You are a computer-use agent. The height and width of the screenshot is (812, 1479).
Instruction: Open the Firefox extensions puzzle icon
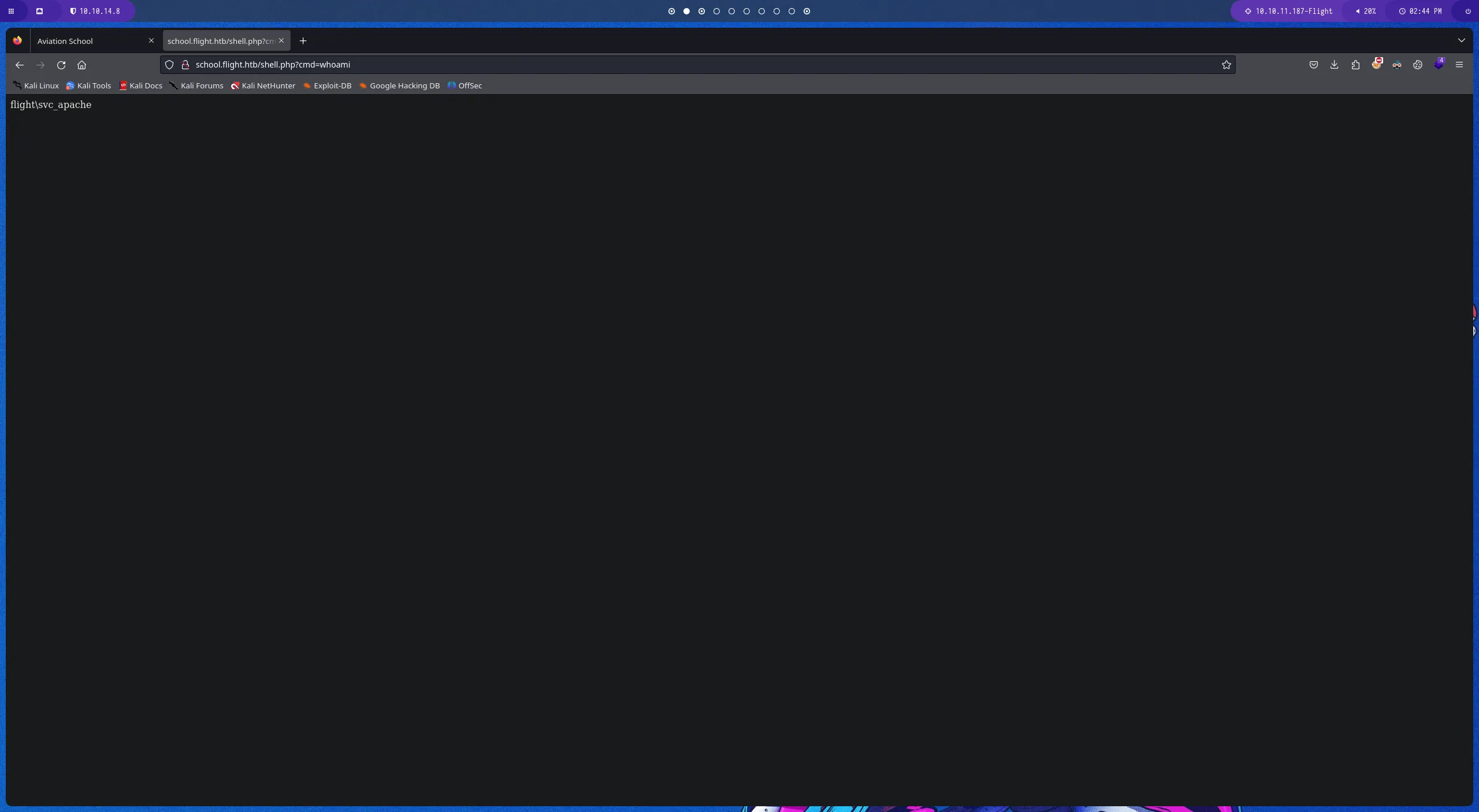click(x=1355, y=65)
